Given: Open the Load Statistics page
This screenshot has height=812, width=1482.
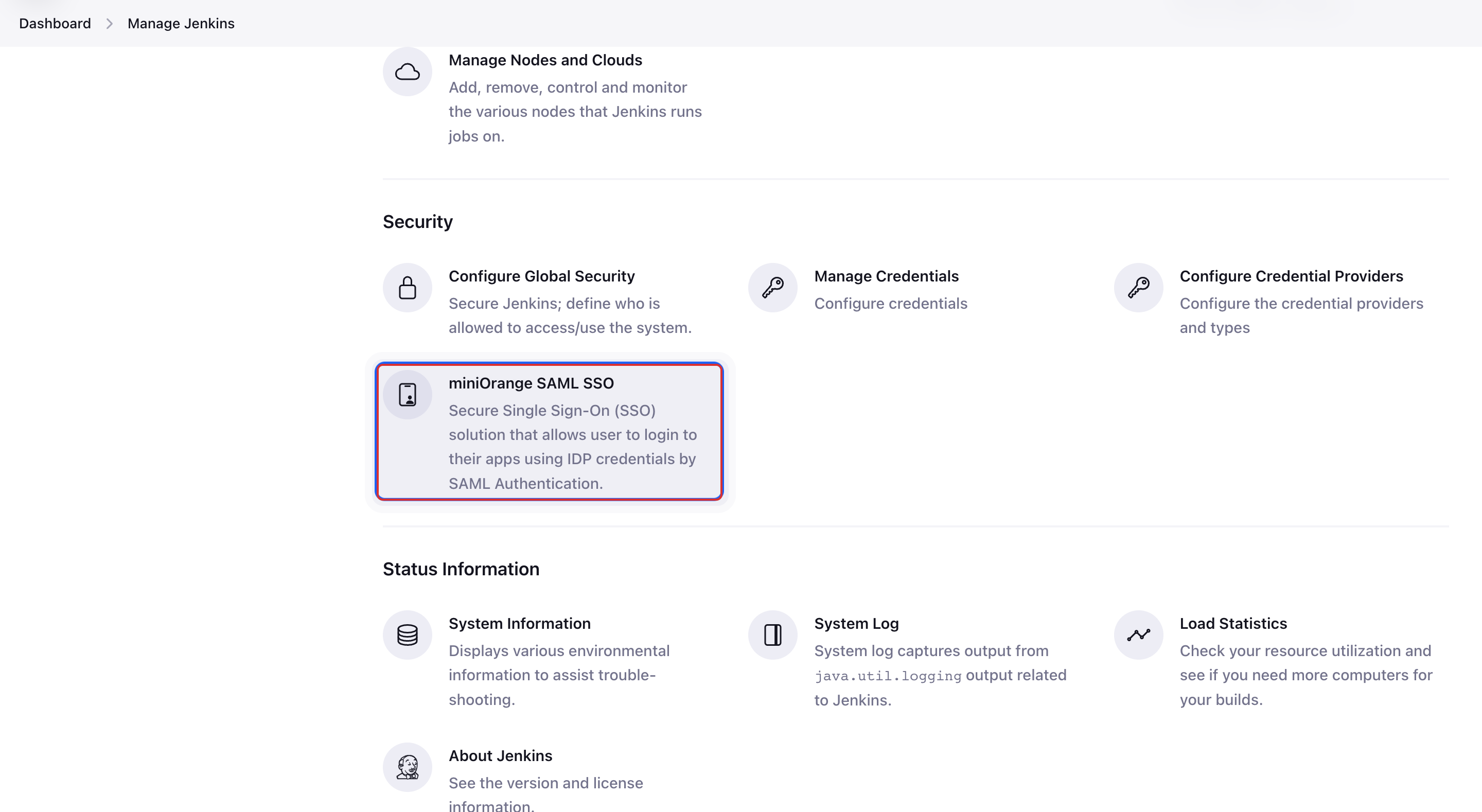Looking at the screenshot, I should coord(1233,623).
